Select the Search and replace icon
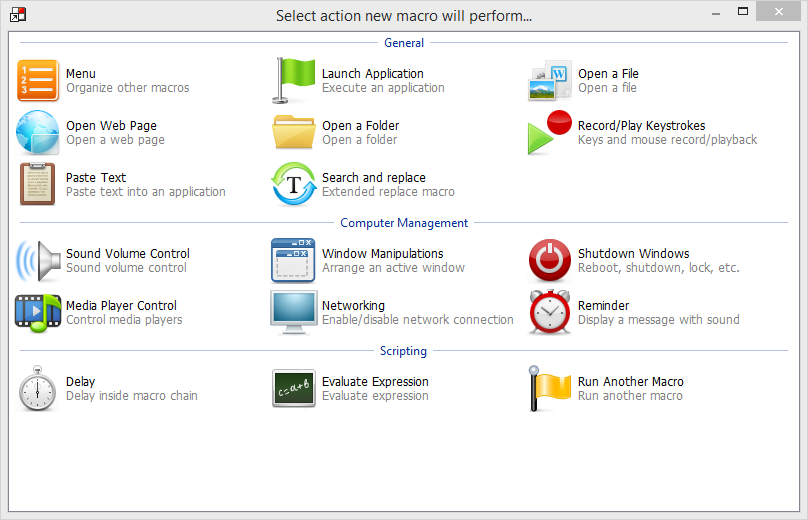Image resolution: width=808 pixels, height=520 pixels. (x=293, y=184)
